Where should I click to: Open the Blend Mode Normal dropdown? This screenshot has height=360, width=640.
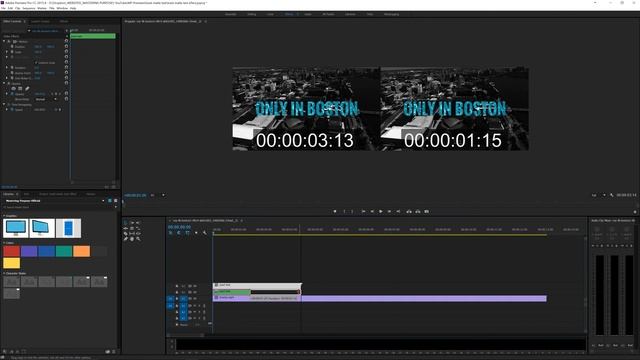[x=45, y=99]
